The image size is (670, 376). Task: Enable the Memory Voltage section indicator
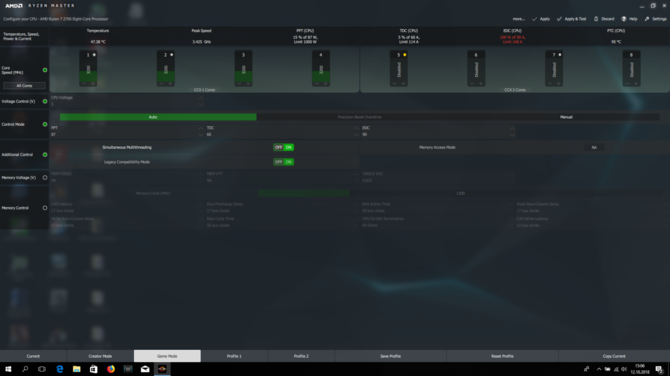click(x=45, y=177)
